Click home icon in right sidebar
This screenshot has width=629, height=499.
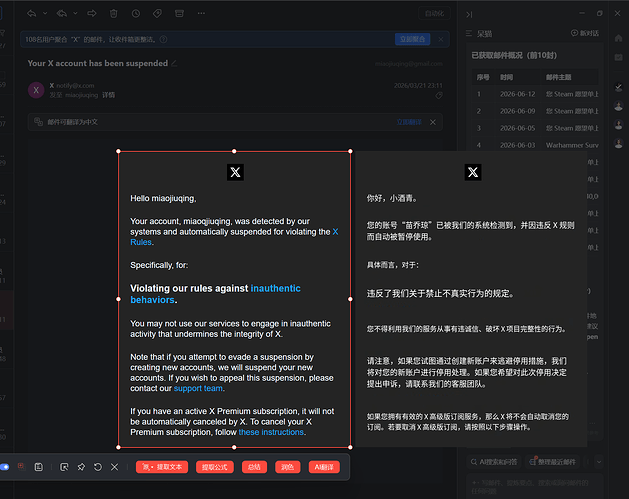pyautogui.click(x=618, y=38)
